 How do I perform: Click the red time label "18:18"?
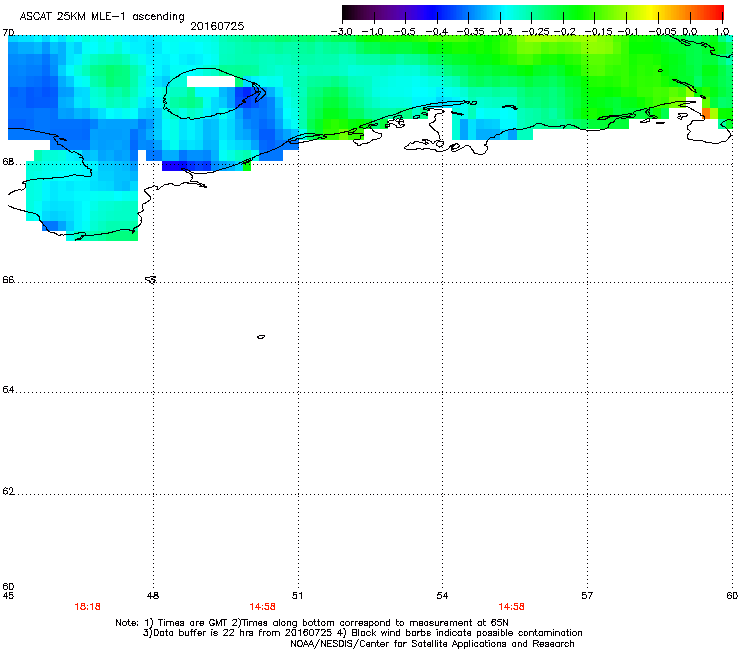(87, 607)
